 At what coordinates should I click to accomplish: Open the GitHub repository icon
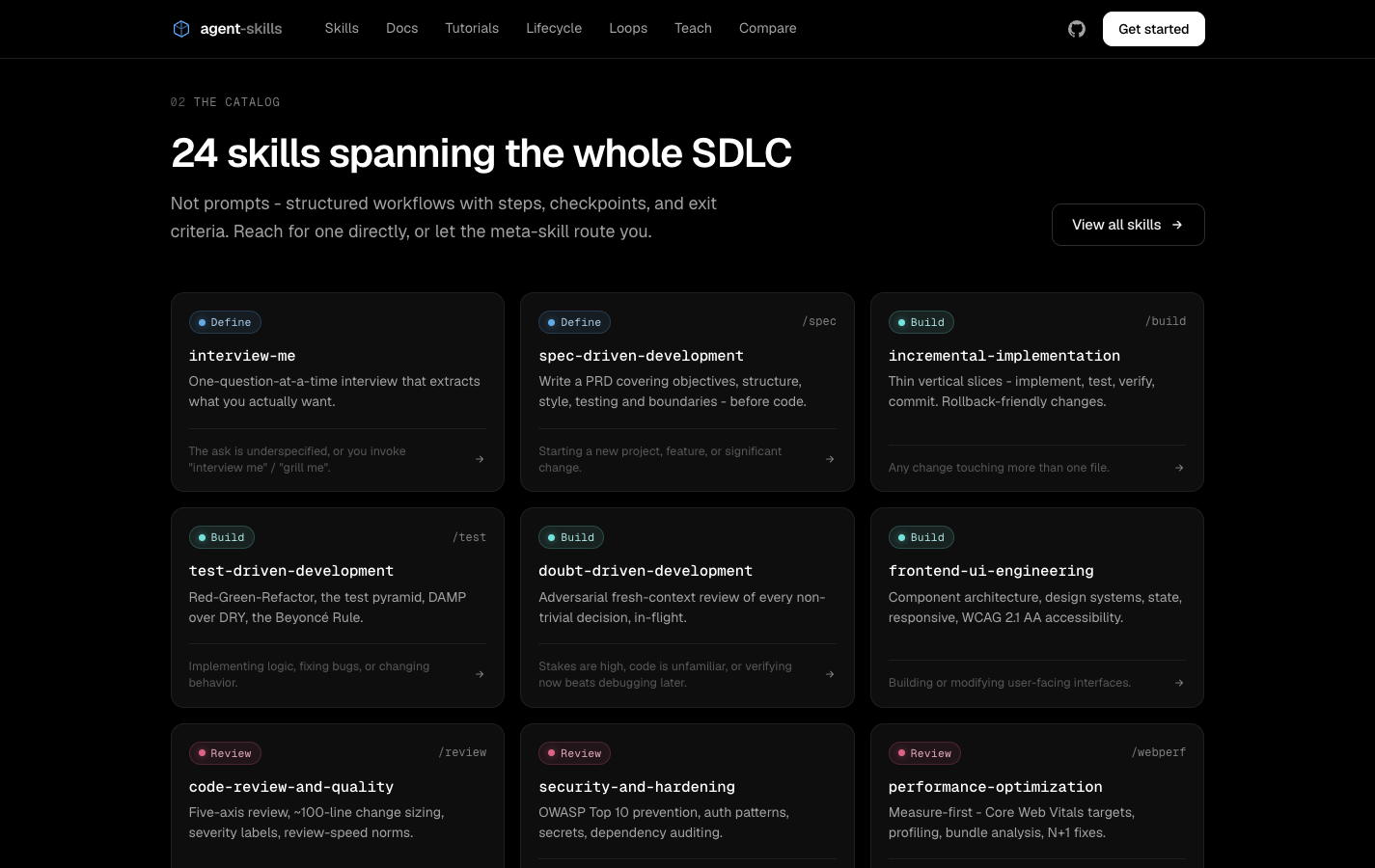[1077, 29]
